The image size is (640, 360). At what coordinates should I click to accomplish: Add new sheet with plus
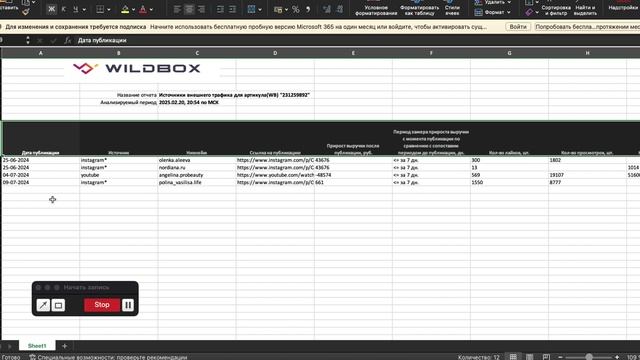tap(64, 346)
